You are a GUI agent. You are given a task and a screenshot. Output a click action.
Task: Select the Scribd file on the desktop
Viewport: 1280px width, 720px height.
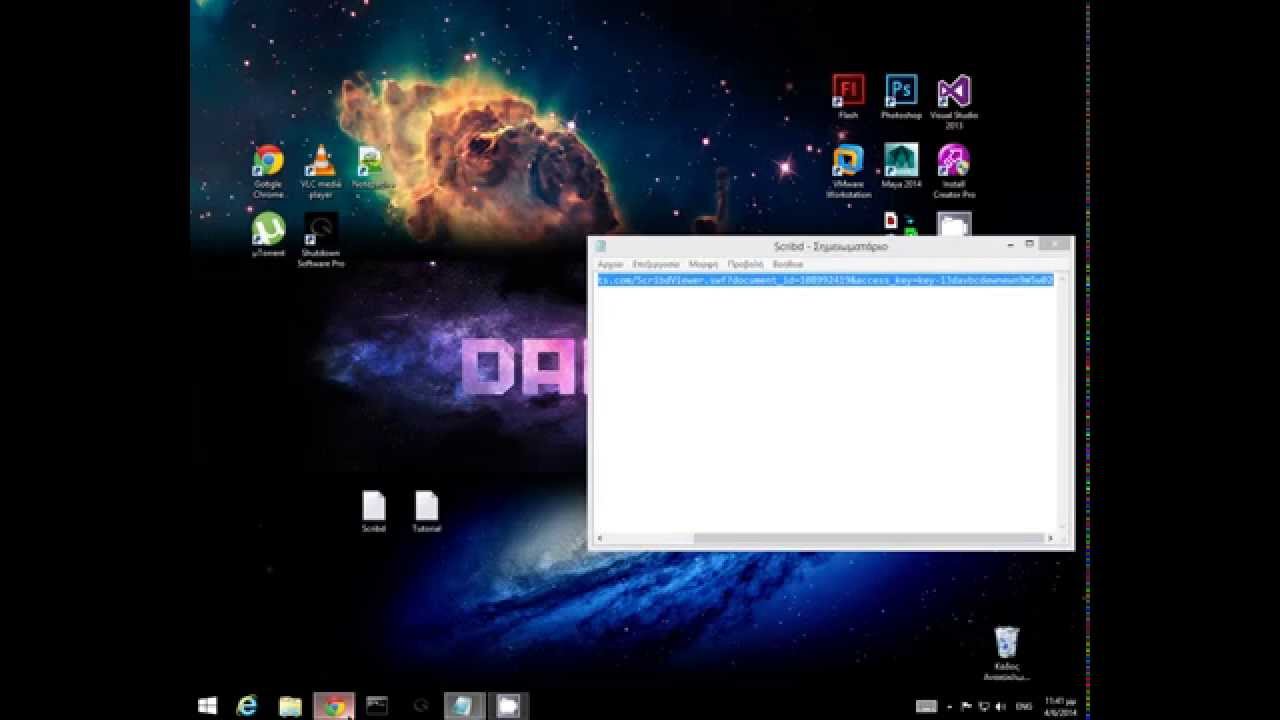[374, 507]
